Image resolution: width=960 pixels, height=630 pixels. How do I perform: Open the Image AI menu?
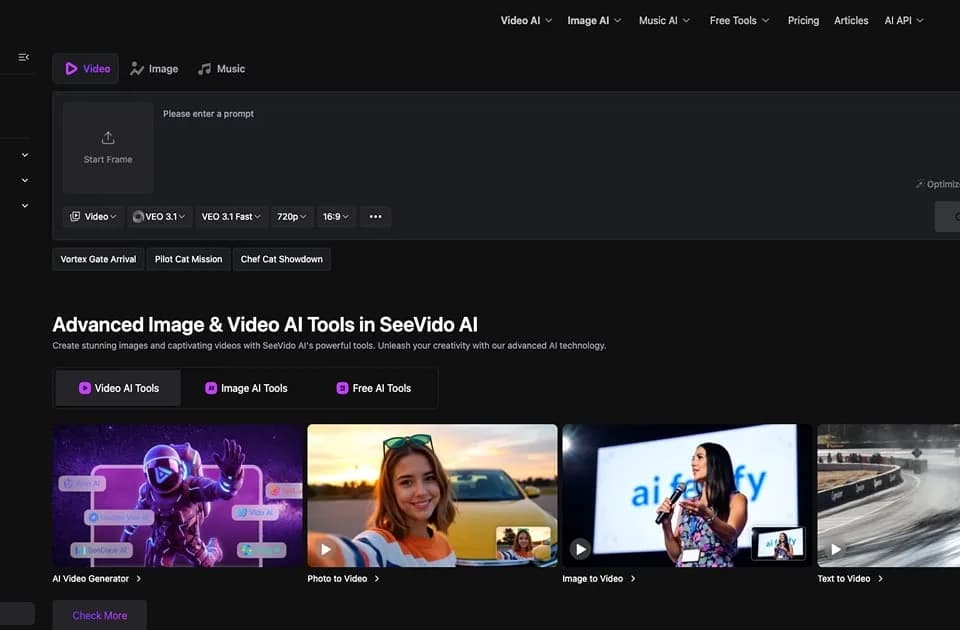point(594,20)
